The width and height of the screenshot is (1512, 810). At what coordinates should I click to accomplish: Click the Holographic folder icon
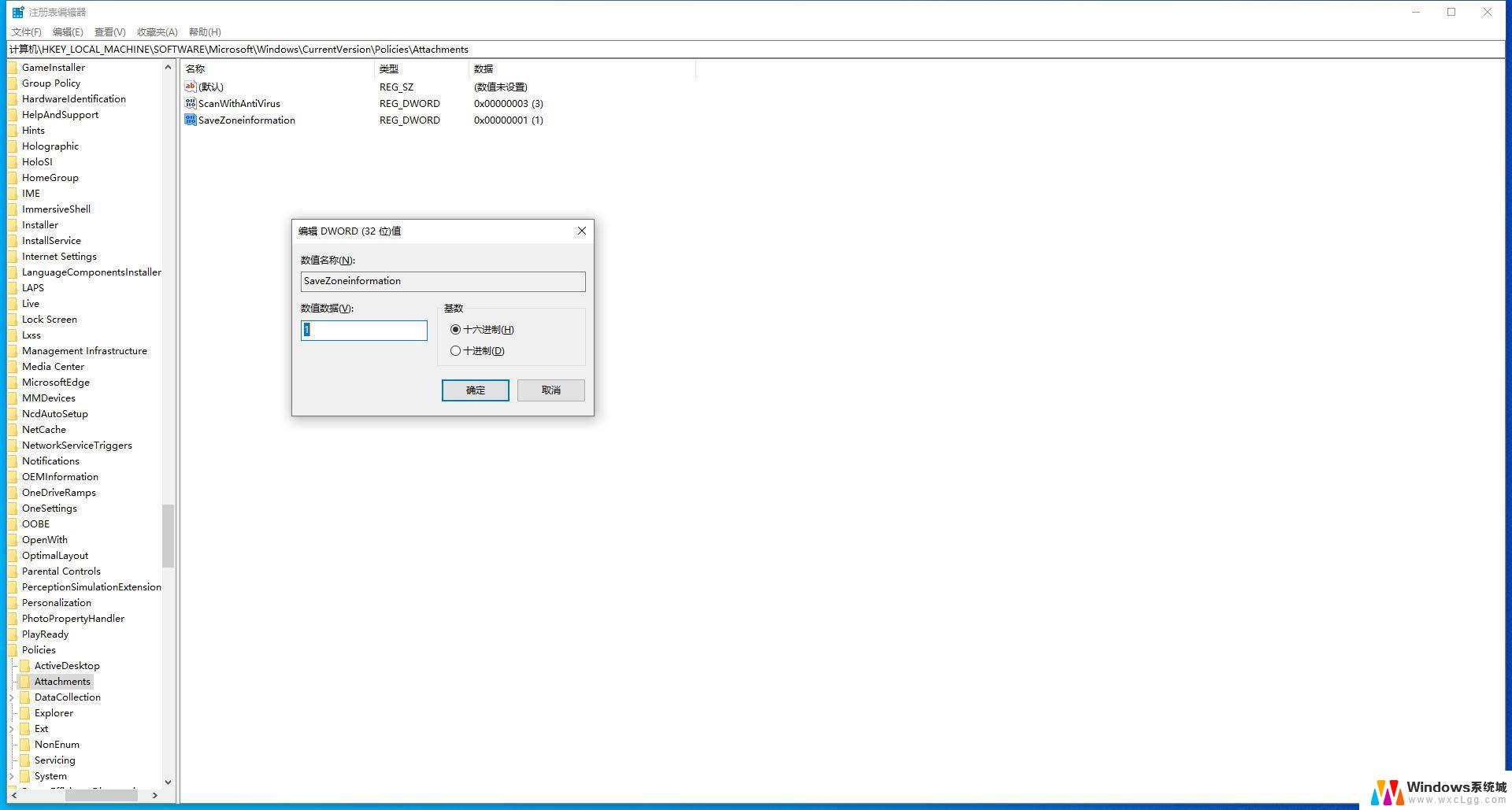pos(13,146)
